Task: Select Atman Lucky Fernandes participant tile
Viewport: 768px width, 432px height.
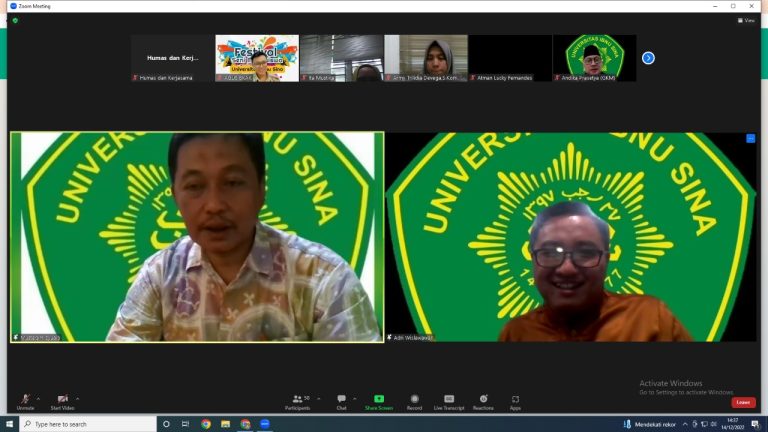Action: 510,58
